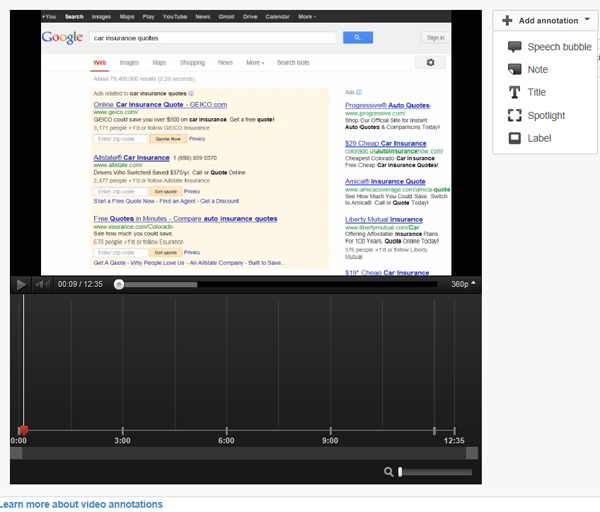Viewport: 600px width, 512px height.
Task: Open the Images tab in search results
Action: [x=129, y=62]
